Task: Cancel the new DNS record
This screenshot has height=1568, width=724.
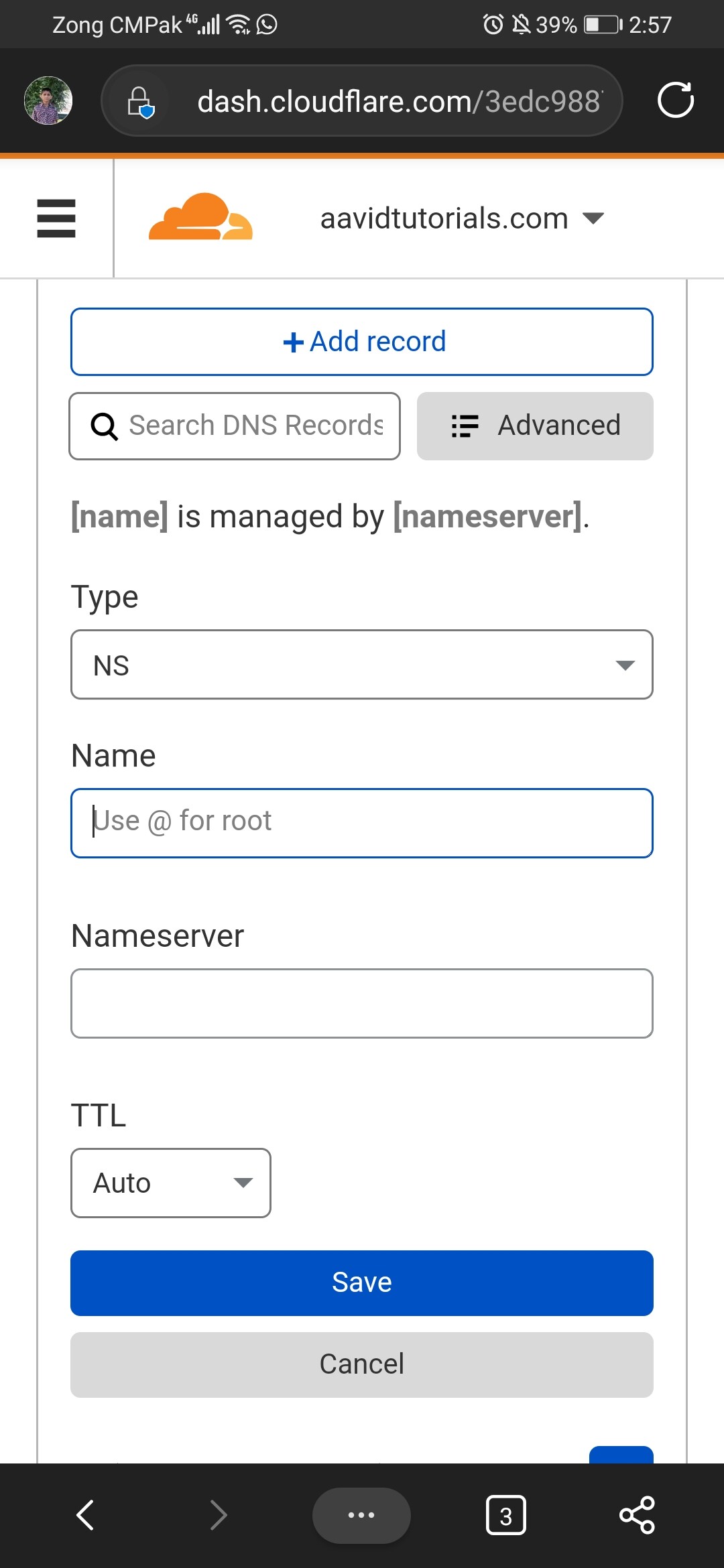Action: [x=362, y=1364]
